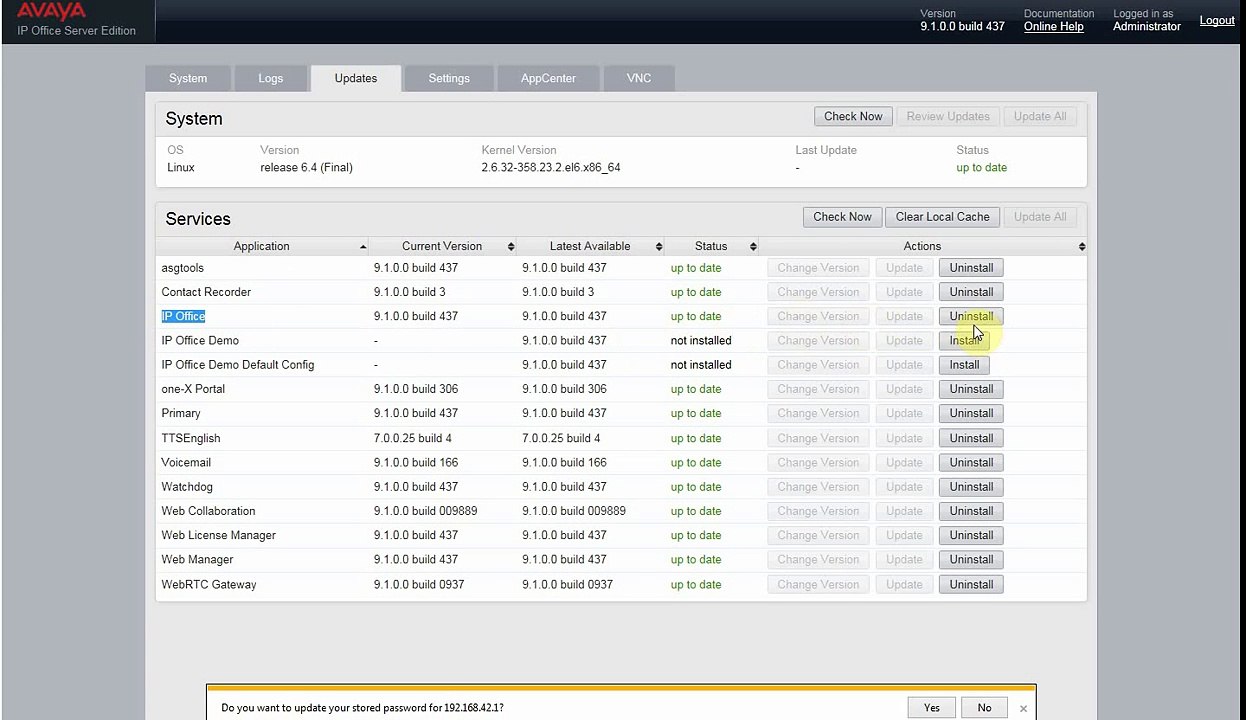
Task: Click Voicemail latest 9.1.0.0 build 166
Action: tap(564, 462)
